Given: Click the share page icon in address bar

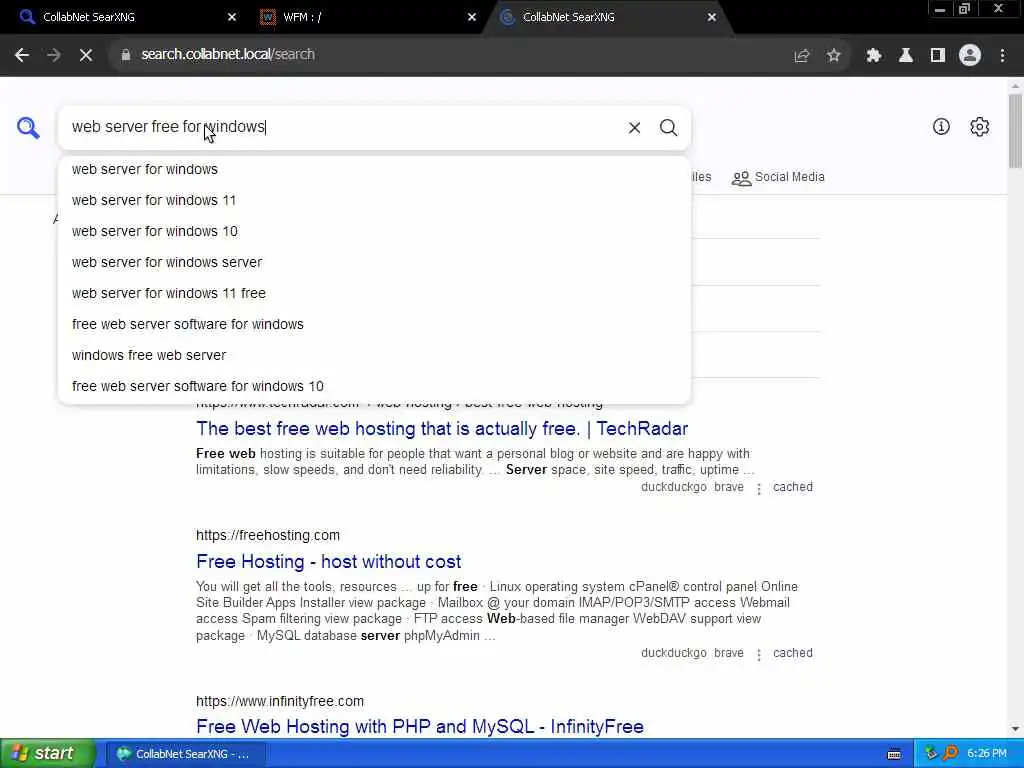Looking at the screenshot, I should click(801, 56).
